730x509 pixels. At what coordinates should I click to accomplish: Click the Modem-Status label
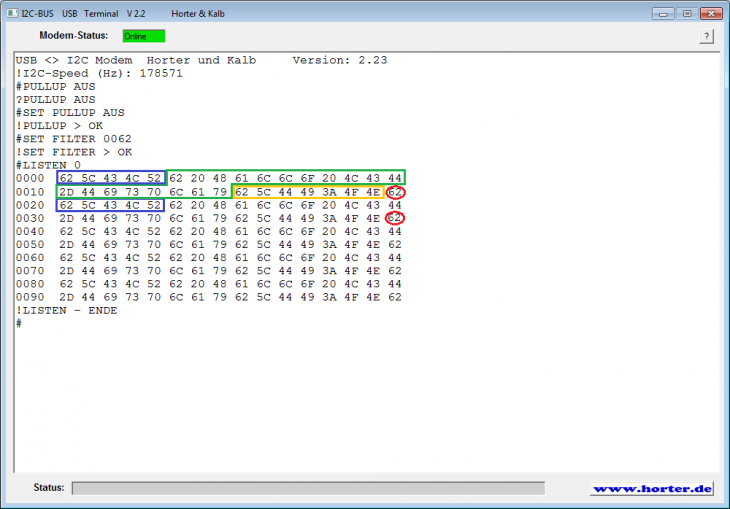click(73, 36)
